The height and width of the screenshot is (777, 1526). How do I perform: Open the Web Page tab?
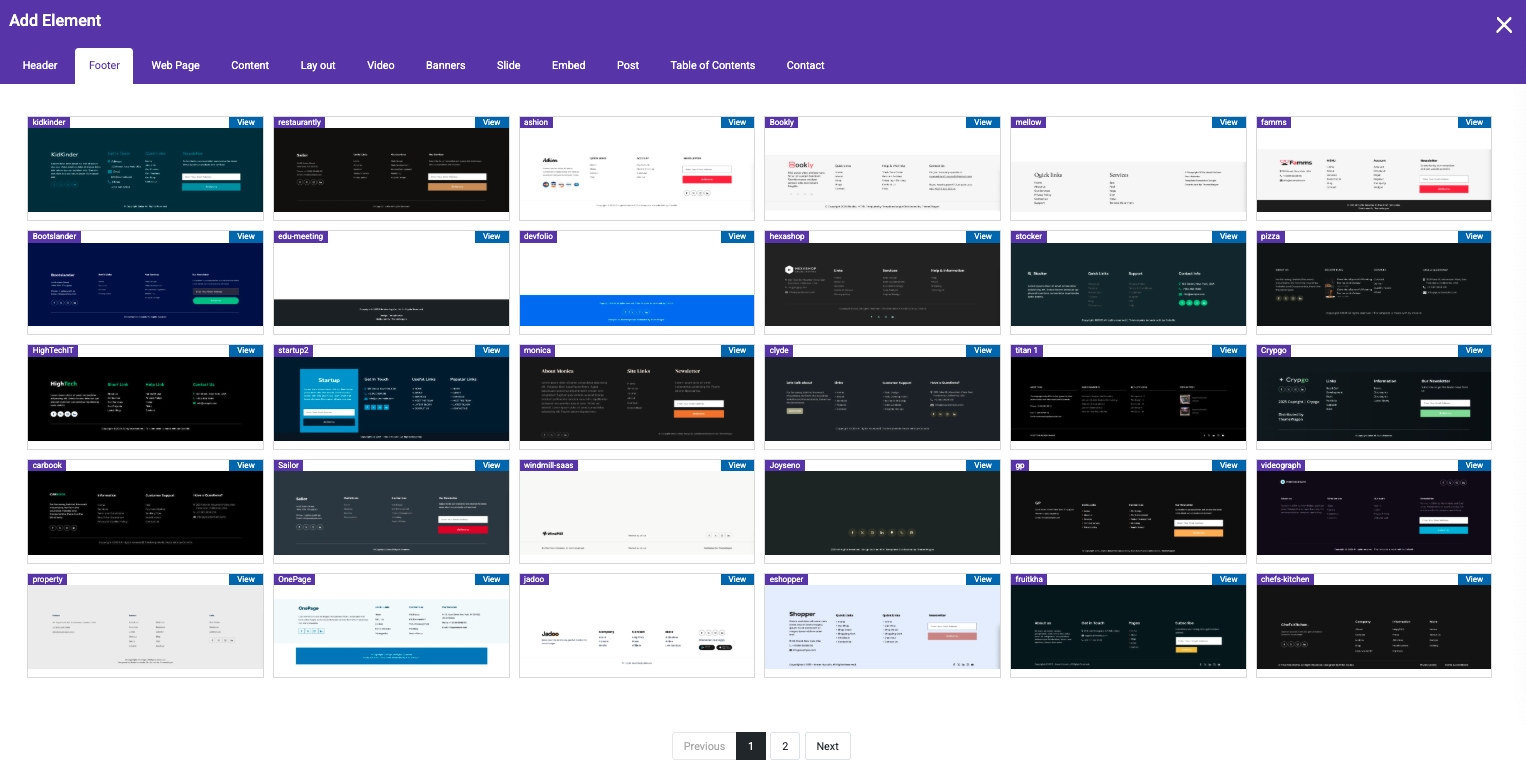tap(175, 66)
